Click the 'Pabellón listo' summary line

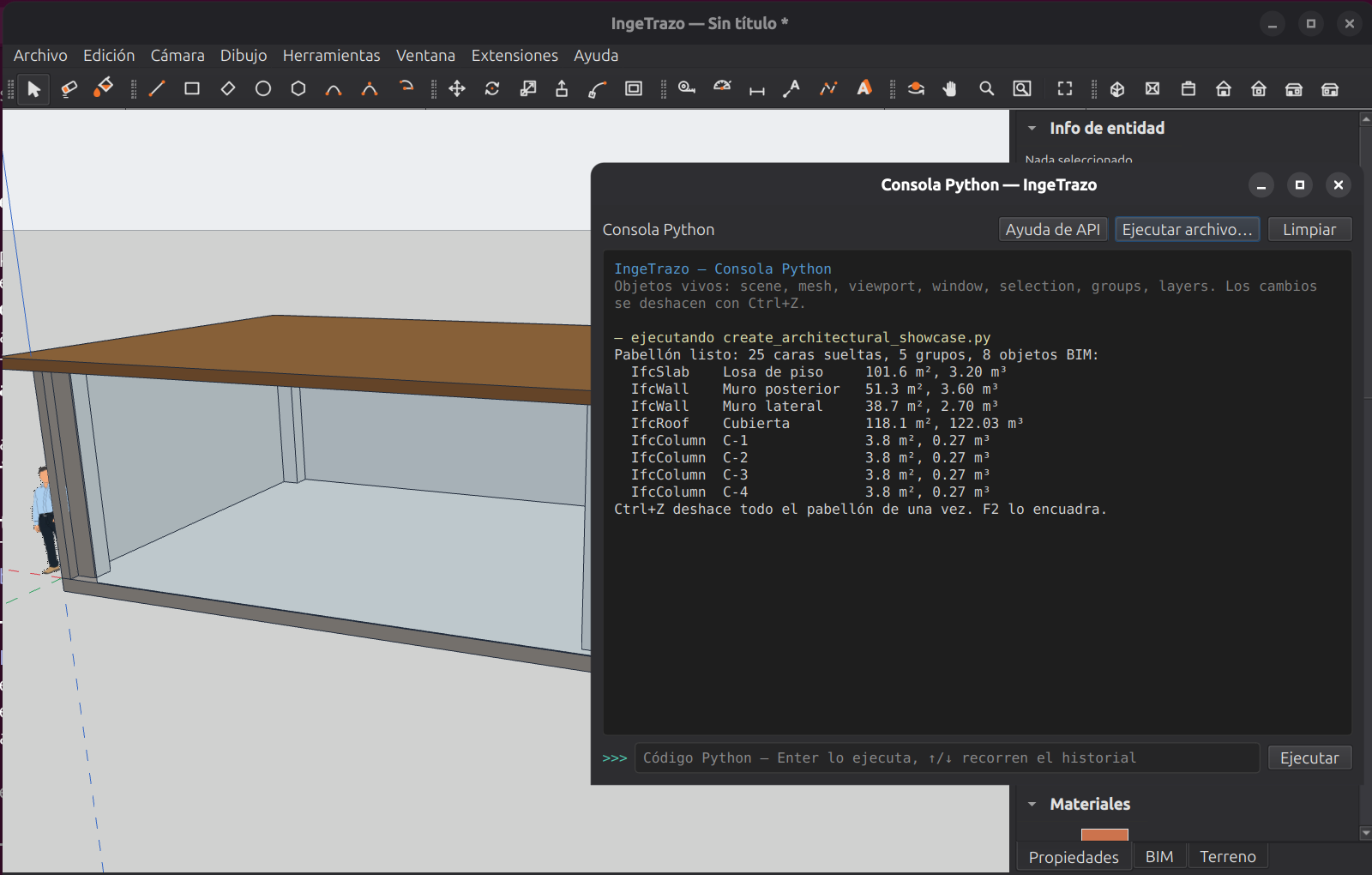tap(857, 355)
